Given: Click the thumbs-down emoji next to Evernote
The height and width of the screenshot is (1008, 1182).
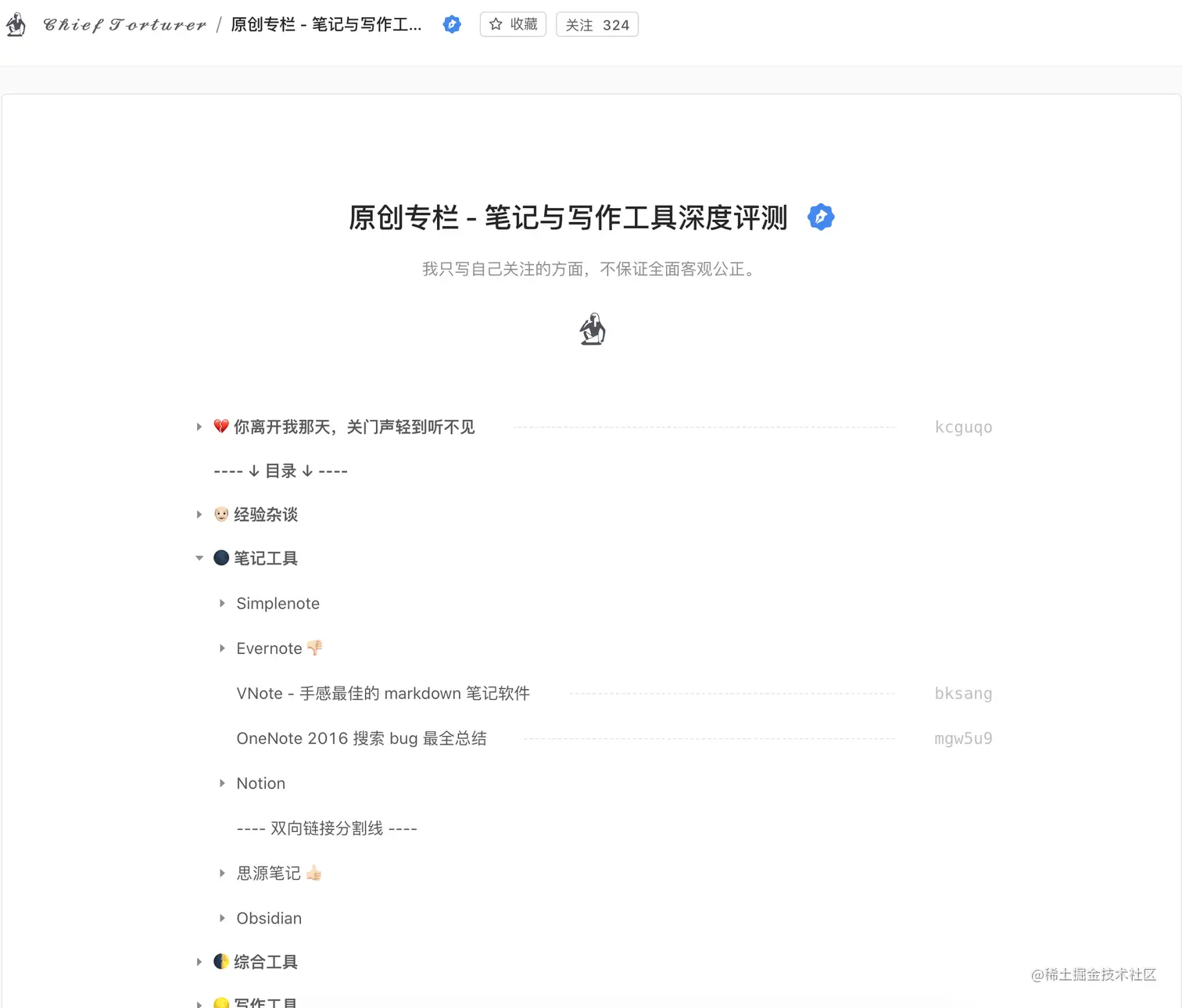Looking at the screenshot, I should tap(314, 647).
